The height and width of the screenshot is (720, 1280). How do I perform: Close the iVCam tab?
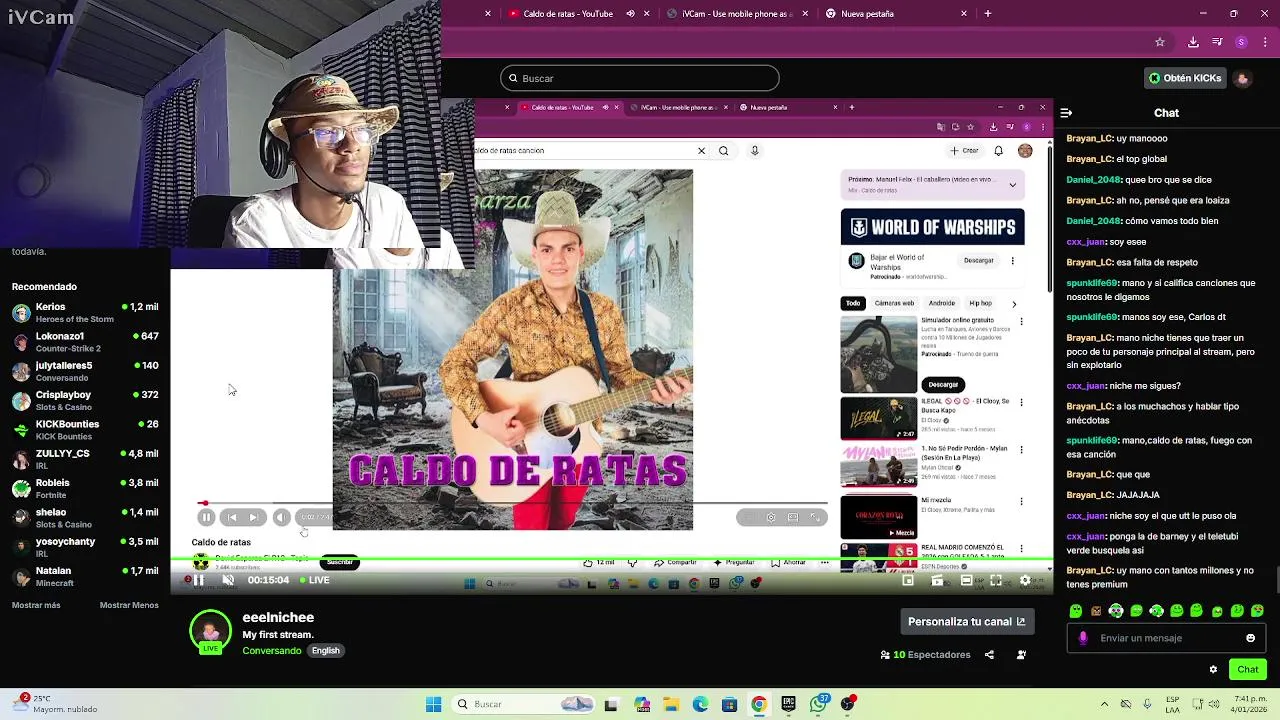[805, 14]
